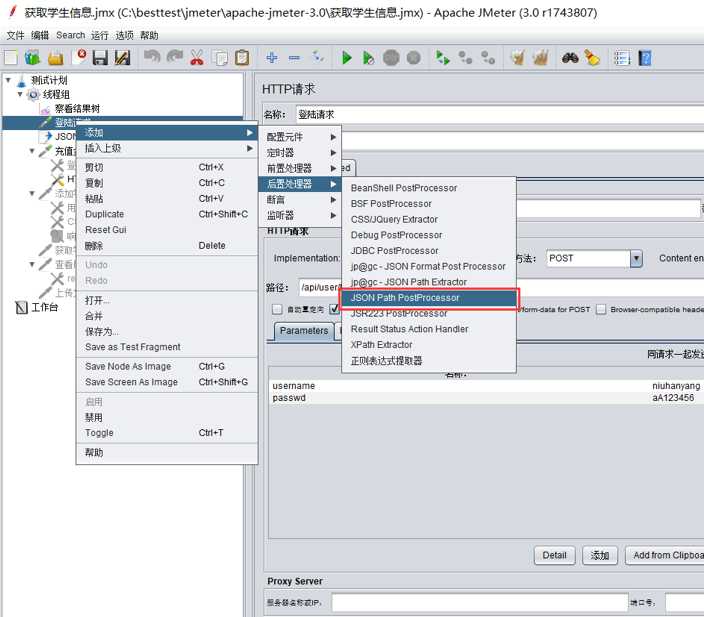
Task: Expand the 前置处理器 submenu
Action: 300,168
